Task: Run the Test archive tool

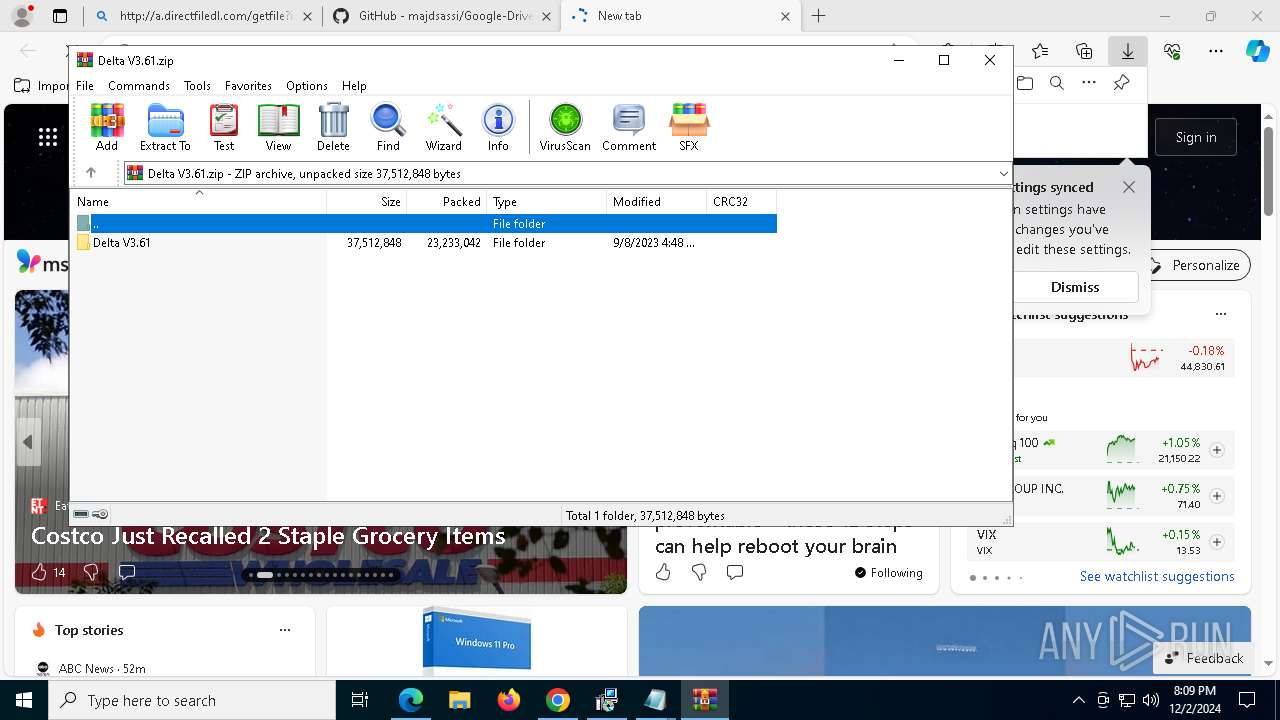Action: point(224,127)
